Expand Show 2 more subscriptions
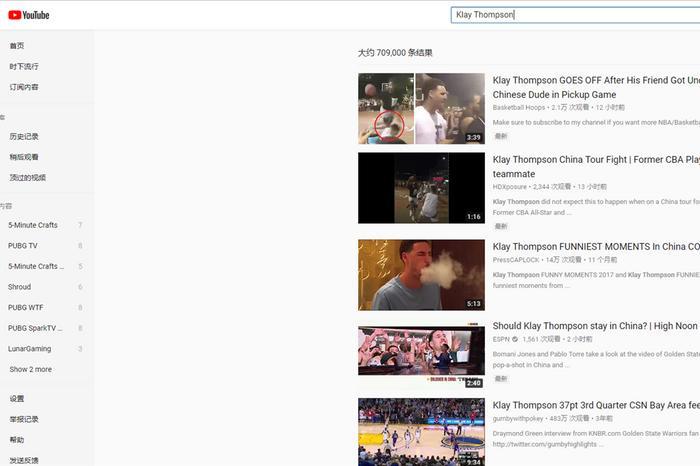This screenshot has height=466, width=700. [30, 369]
